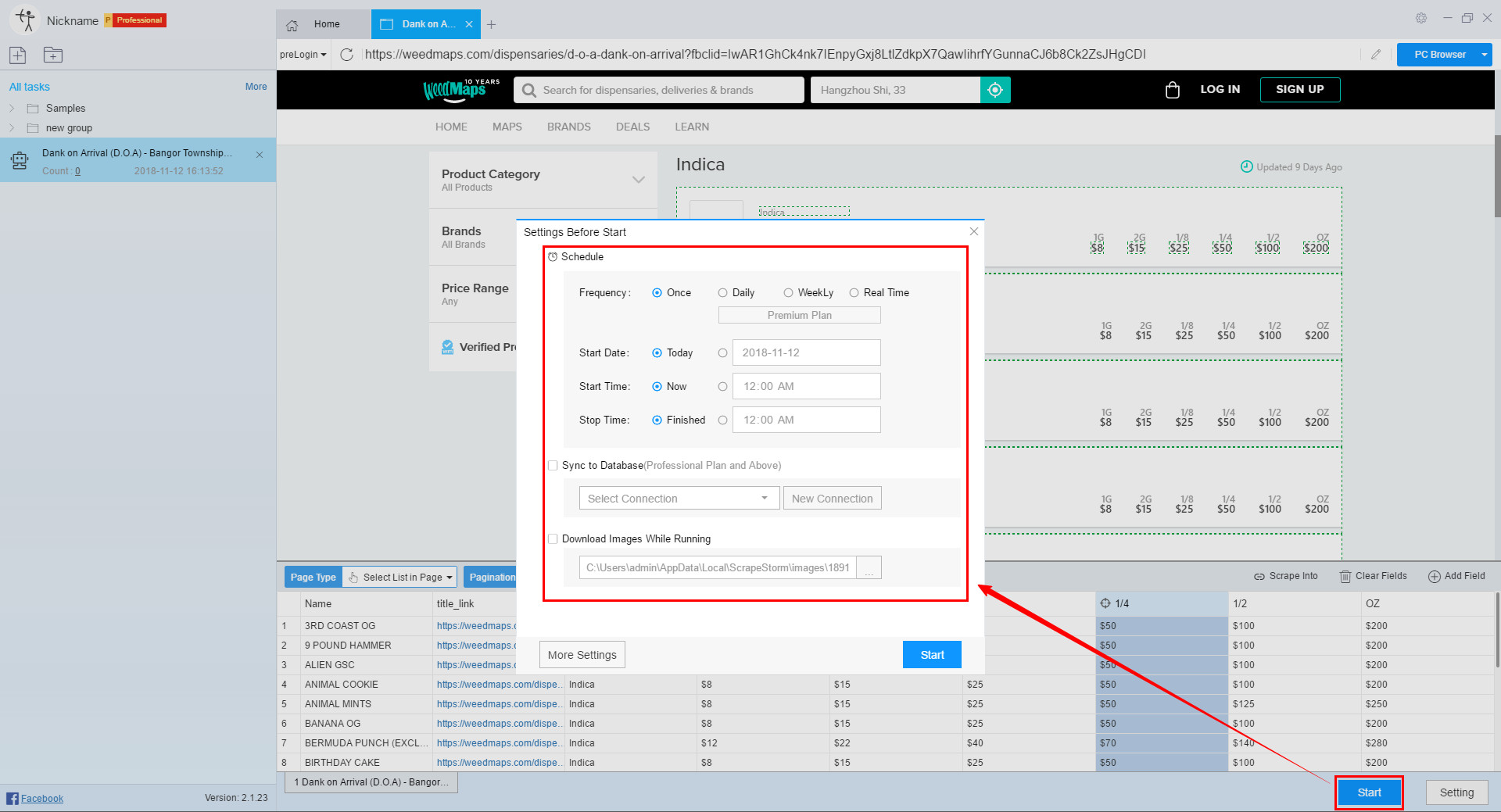Close the Dank on A... tab
The width and height of the screenshot is (1501, 812).
469,24
